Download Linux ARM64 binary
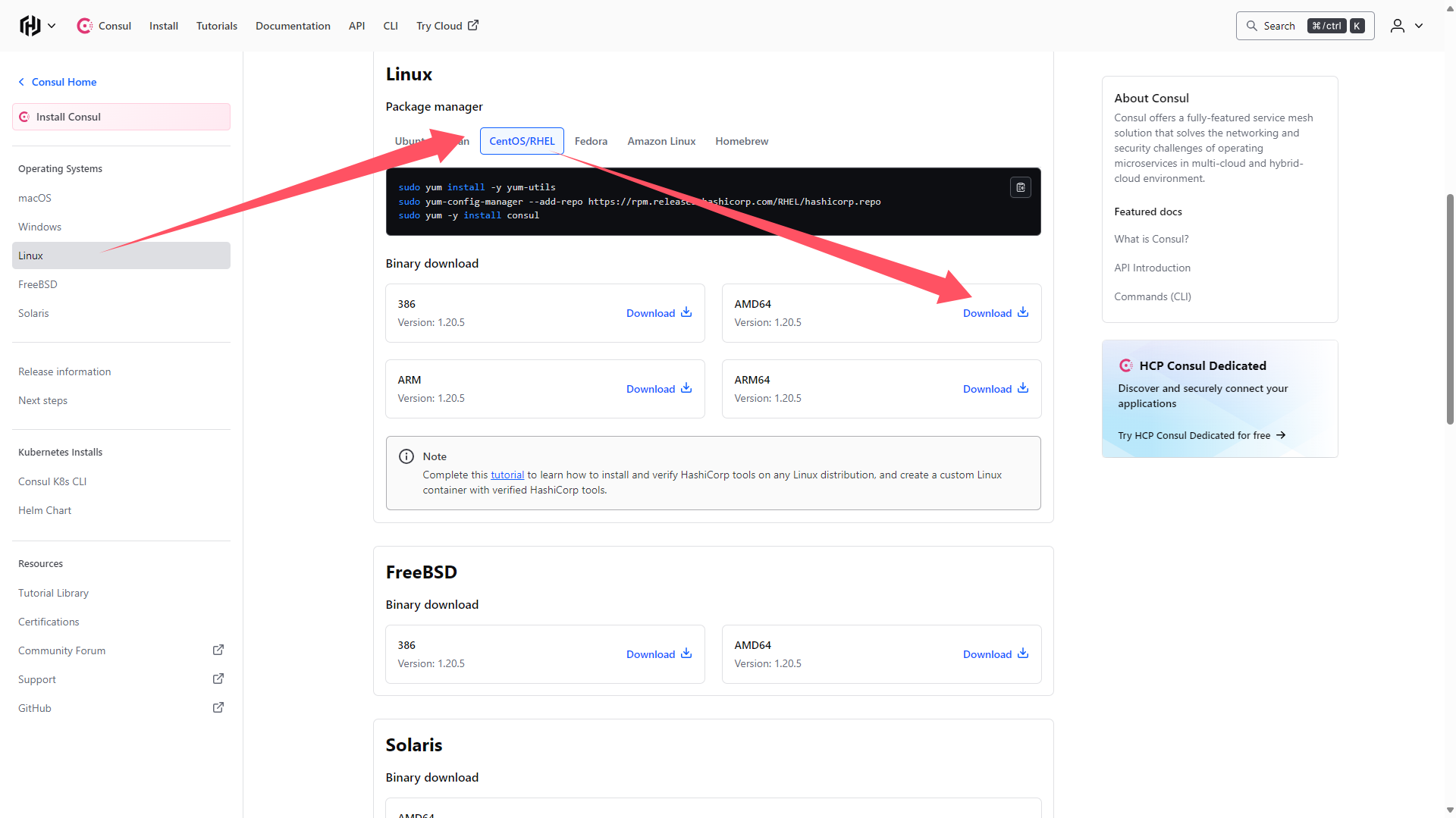 tap(996, 389)
